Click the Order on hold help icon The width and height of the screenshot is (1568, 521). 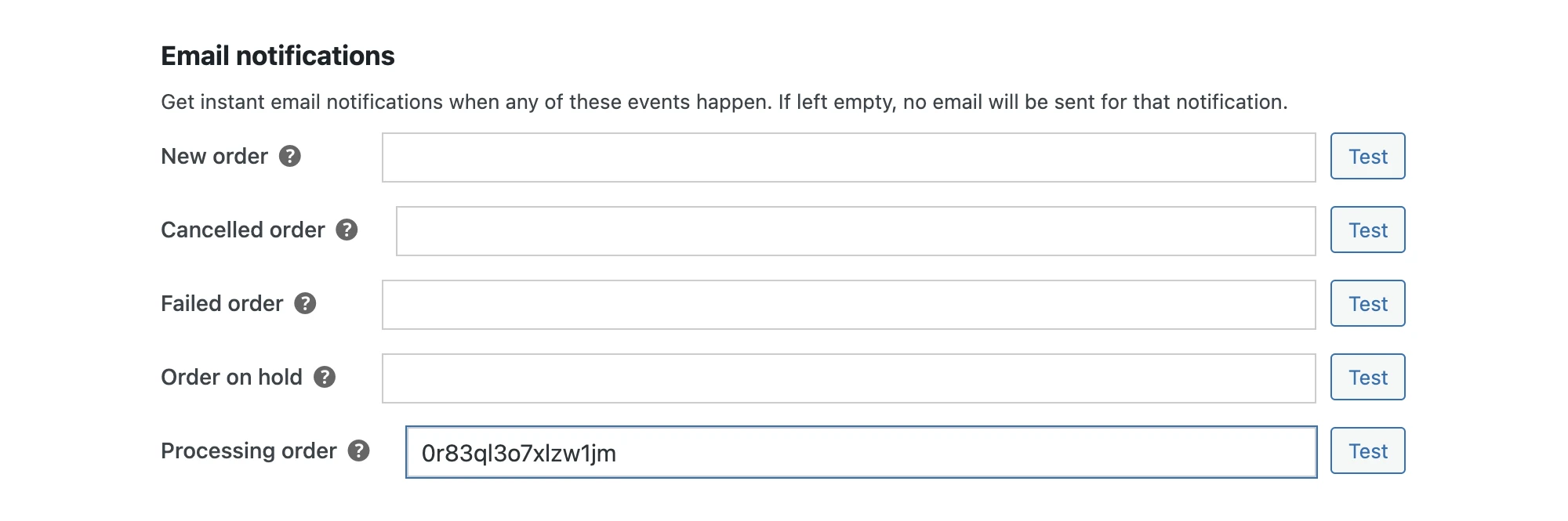point(325,377)
